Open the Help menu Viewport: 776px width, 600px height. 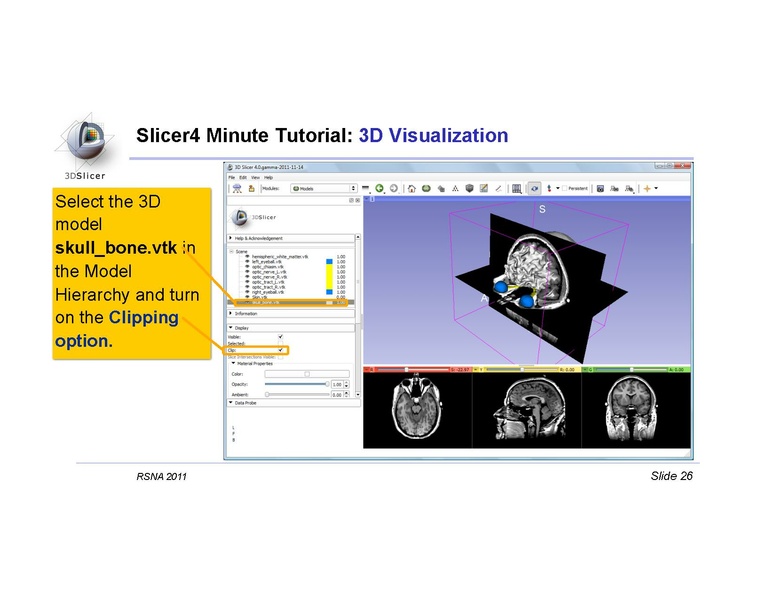coord(268,177)
